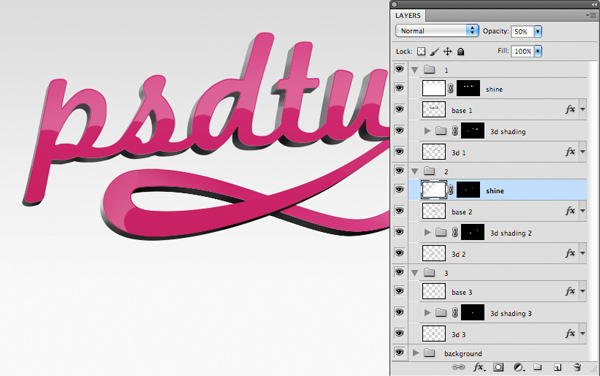Create new adjustment layer icon
Viewport: 600px width, 376px height.
pyautogui.click(x=518, y=368)
